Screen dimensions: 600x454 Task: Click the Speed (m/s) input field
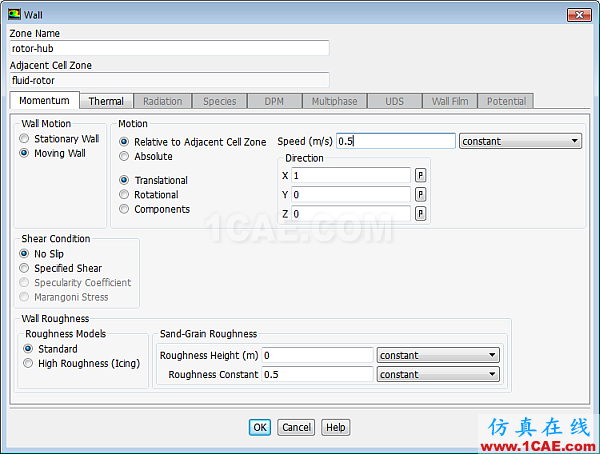(x=395, y=141)
